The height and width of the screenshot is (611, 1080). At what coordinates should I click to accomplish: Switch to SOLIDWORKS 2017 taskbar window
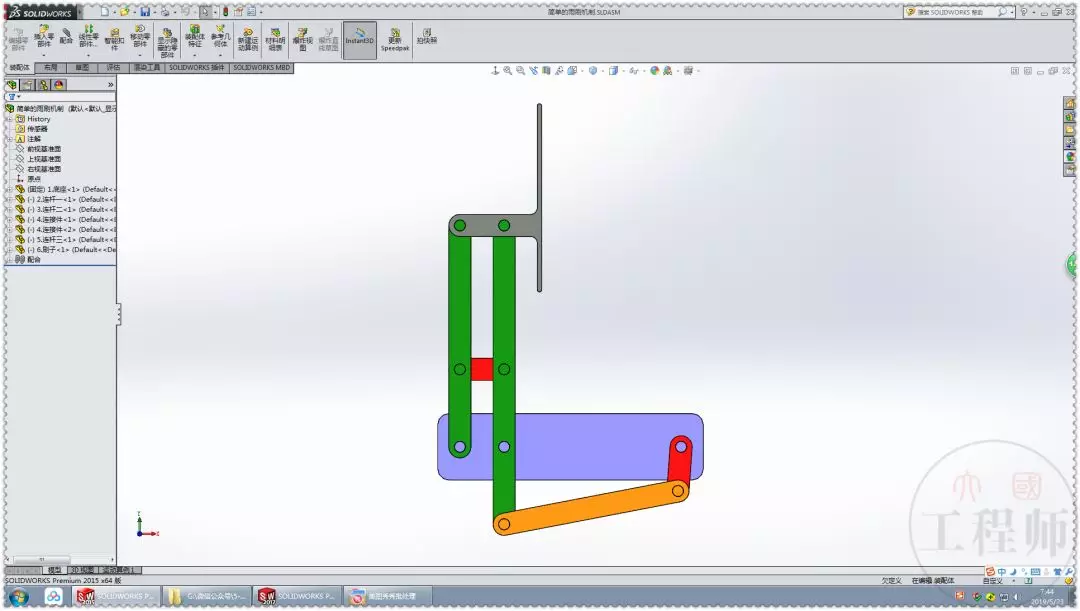(297, 597)
